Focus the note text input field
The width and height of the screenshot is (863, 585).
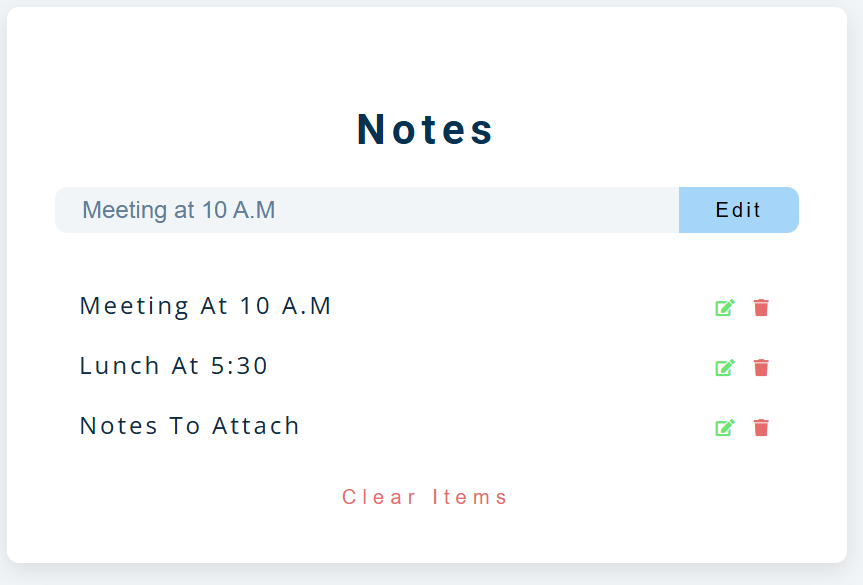point(366,210)
